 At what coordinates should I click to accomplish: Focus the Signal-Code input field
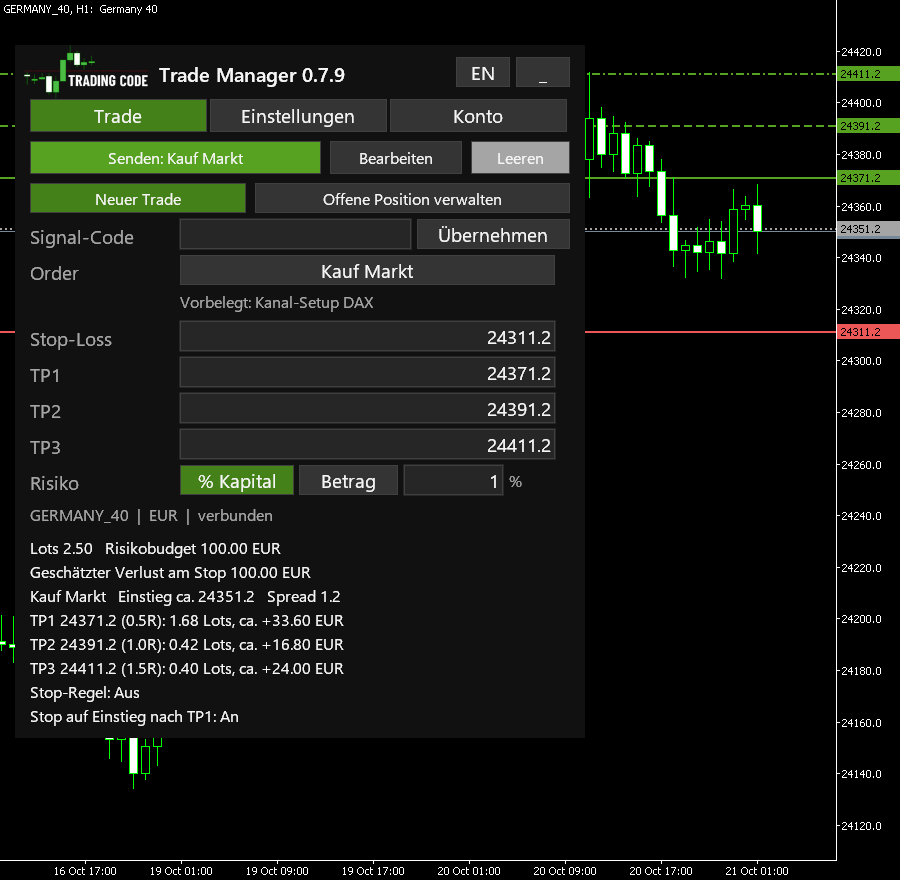point(295,235)
